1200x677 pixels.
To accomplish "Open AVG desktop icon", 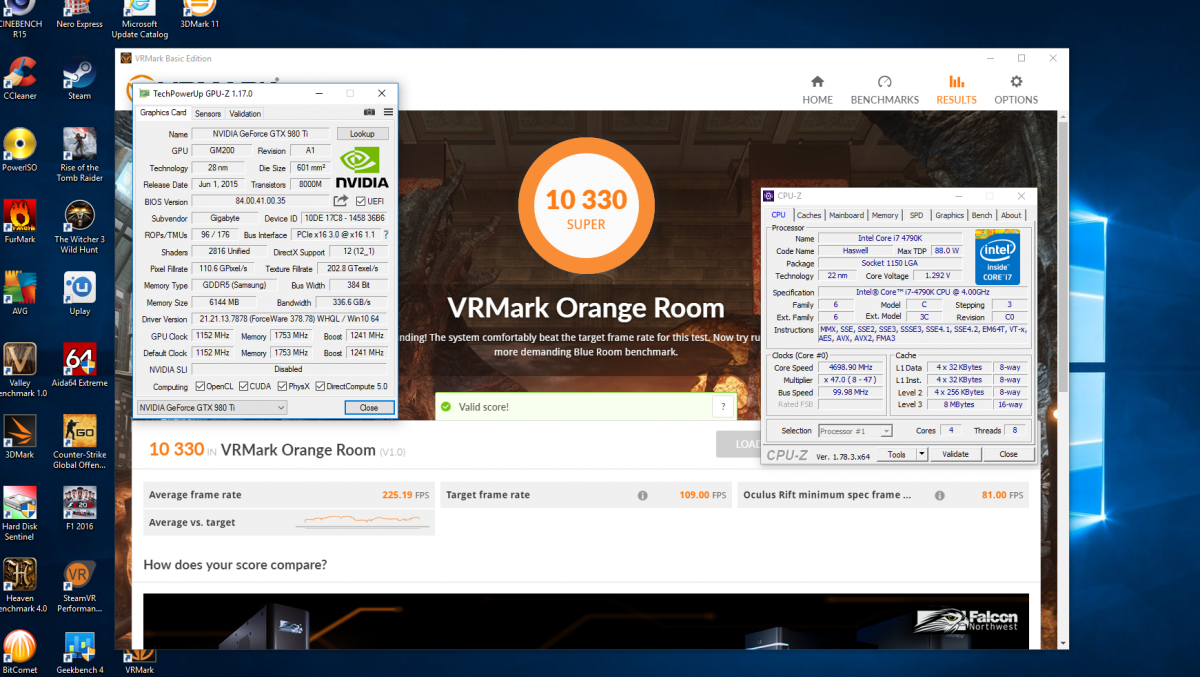I will 20,294.
